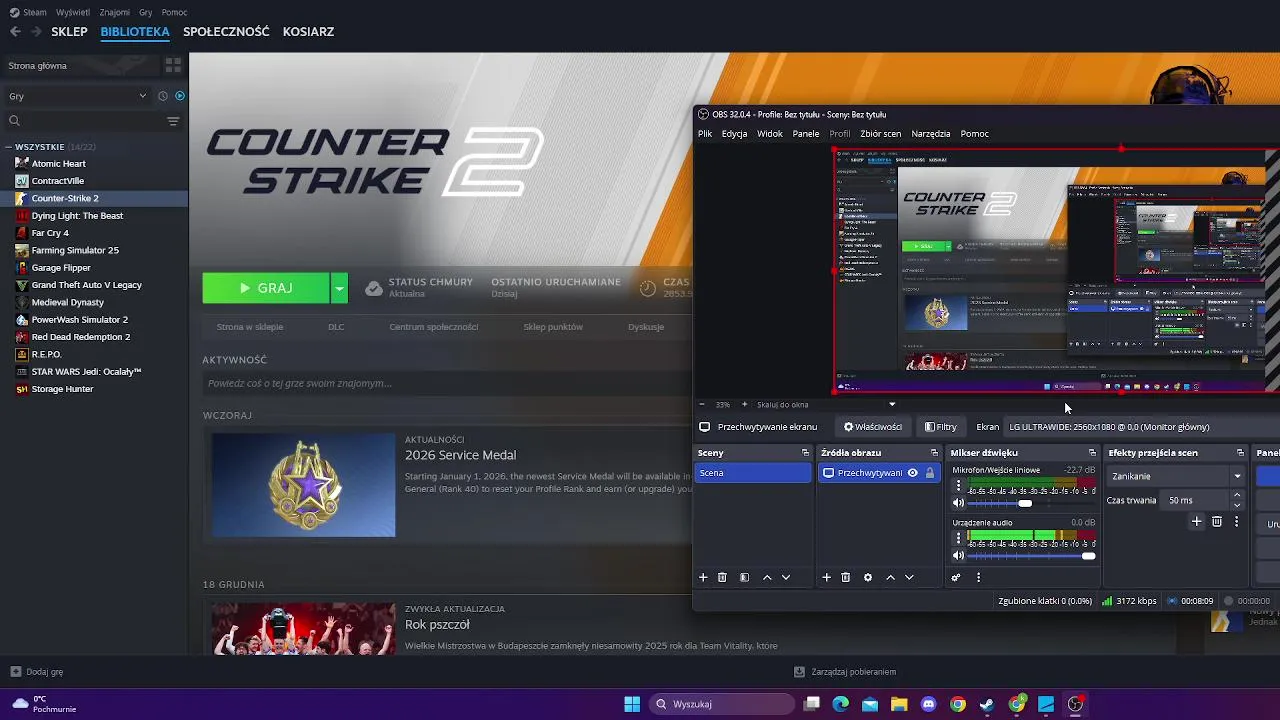
Task: Open preview scaling dropdown beside Skaluj do okna
Action: point(892,404)
